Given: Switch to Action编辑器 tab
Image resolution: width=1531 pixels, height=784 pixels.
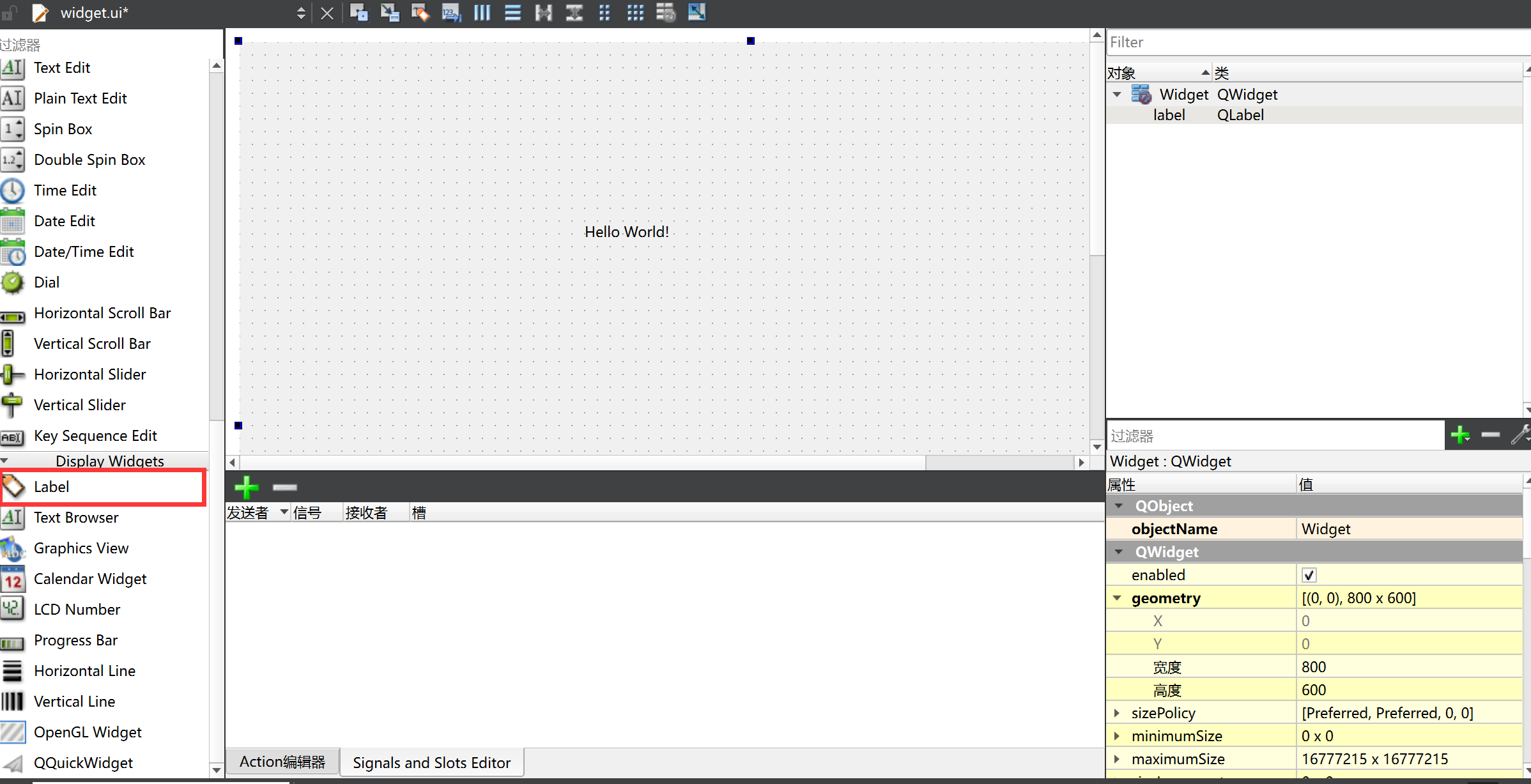Looking at the screenshot, I should click(x=282, y=762).
